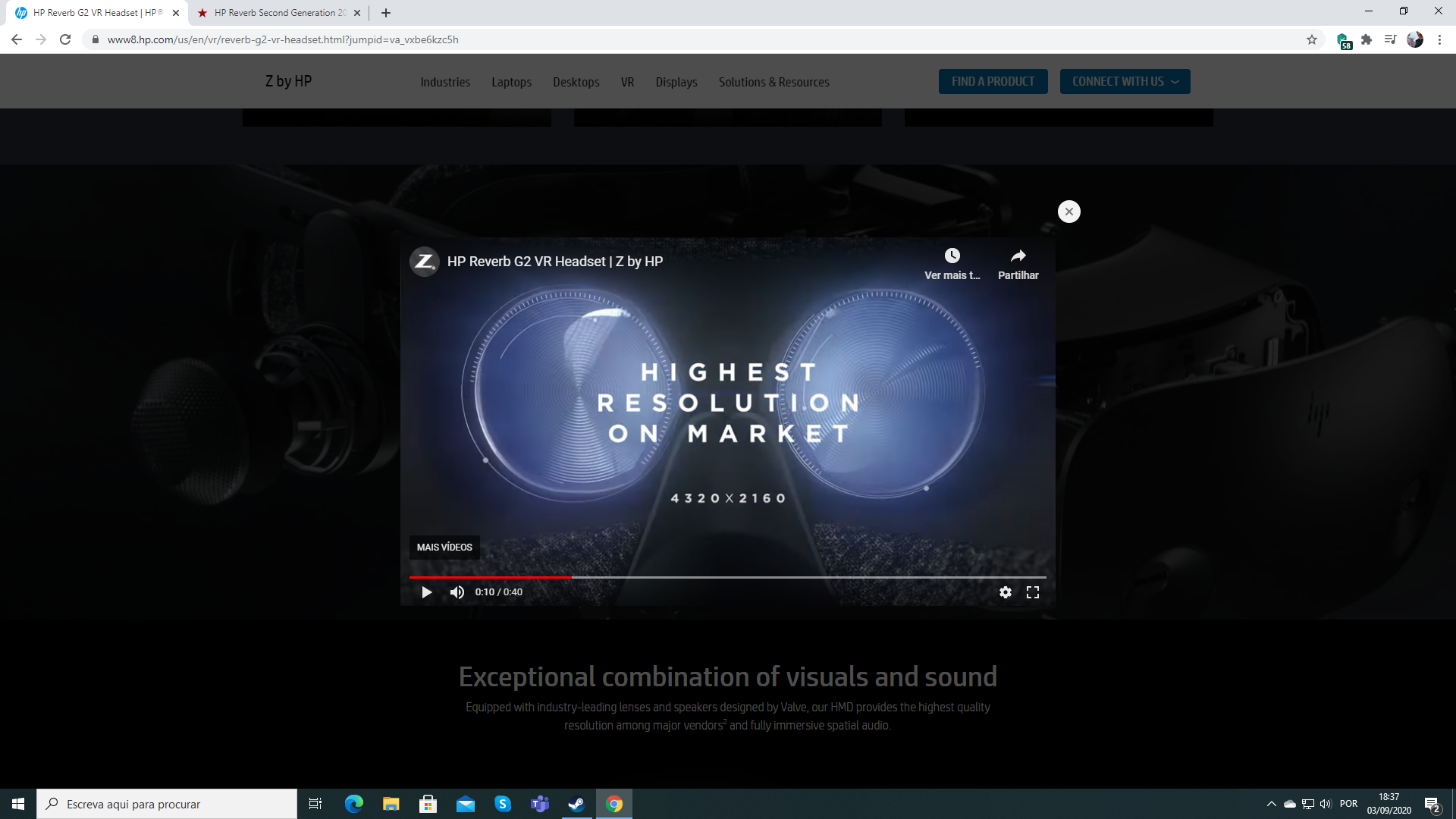Show hidden system tray icons
The height and width of the screenshot is (819, 1456).
click(1272, 804)
